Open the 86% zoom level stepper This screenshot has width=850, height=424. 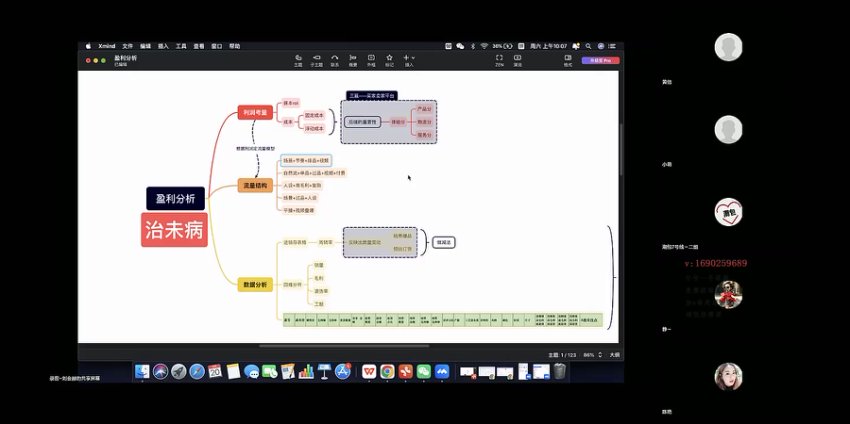pos(590,355)
